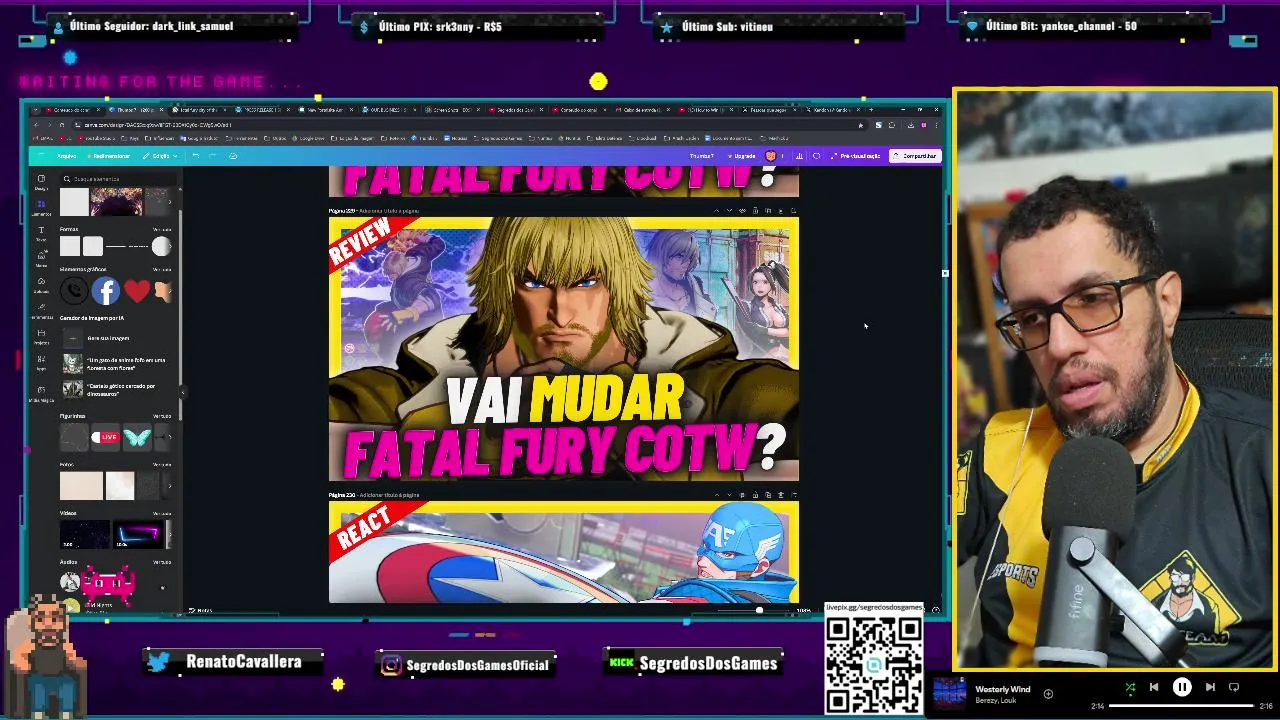
Task: Expand Elementos gráficos with Ver tudo
Action: pyautogui.click(x=162, y=269)
